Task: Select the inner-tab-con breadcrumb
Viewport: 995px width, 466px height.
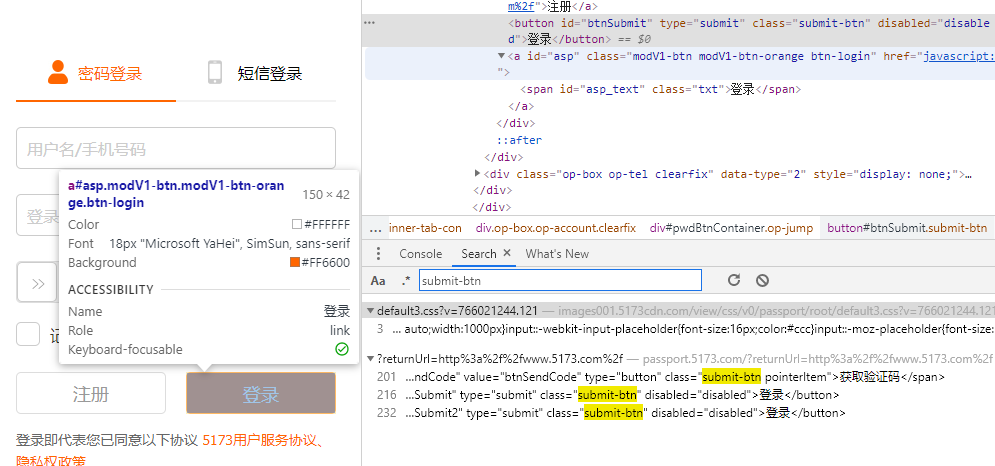Action: tap(425, 228)
